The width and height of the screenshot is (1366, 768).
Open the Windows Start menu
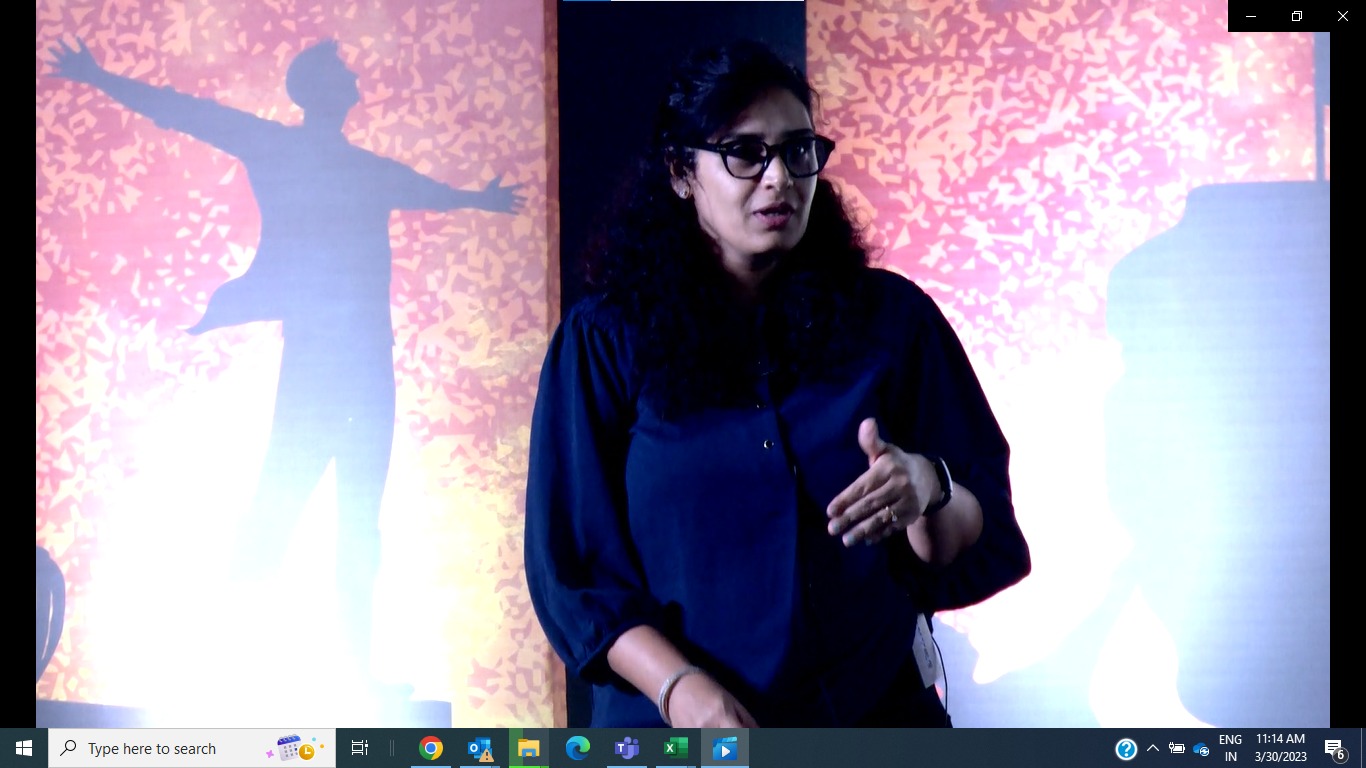tap(24, 748)
